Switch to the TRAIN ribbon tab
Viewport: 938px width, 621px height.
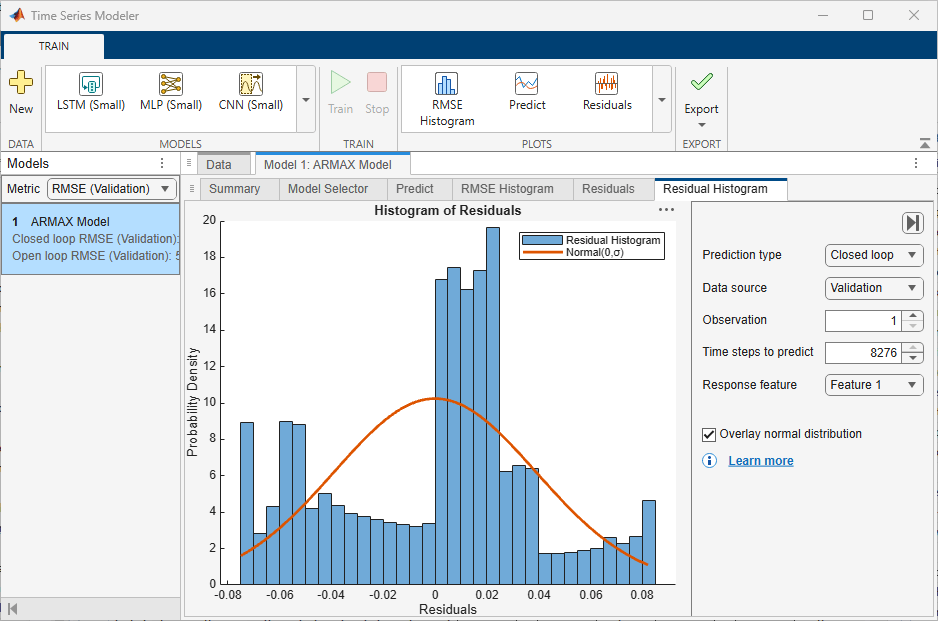(54, 46)
